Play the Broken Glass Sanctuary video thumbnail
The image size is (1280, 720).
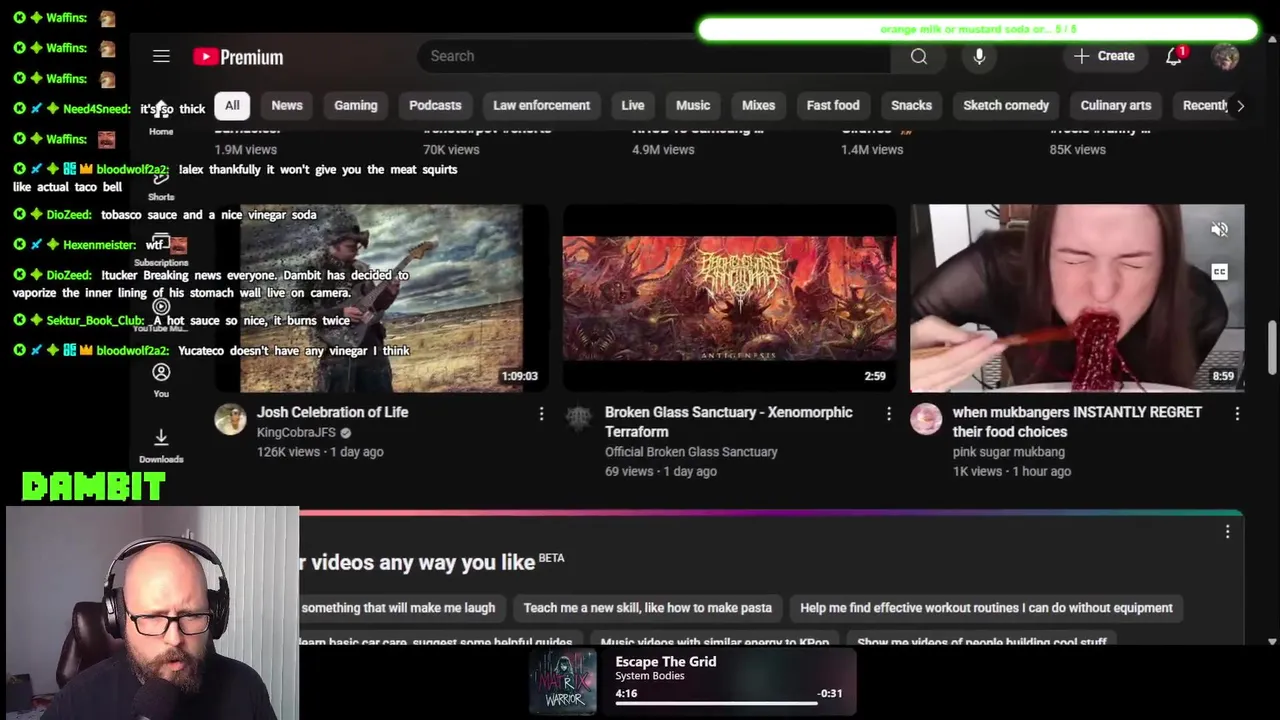pos(729,298)
